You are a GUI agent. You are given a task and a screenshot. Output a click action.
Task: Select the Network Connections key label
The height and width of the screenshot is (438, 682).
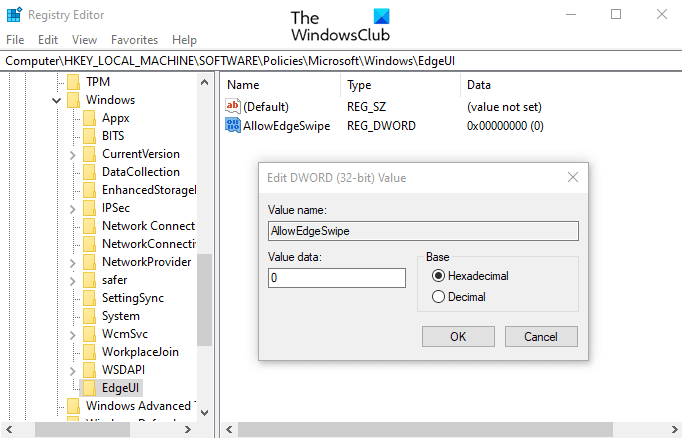click(148, 226)
